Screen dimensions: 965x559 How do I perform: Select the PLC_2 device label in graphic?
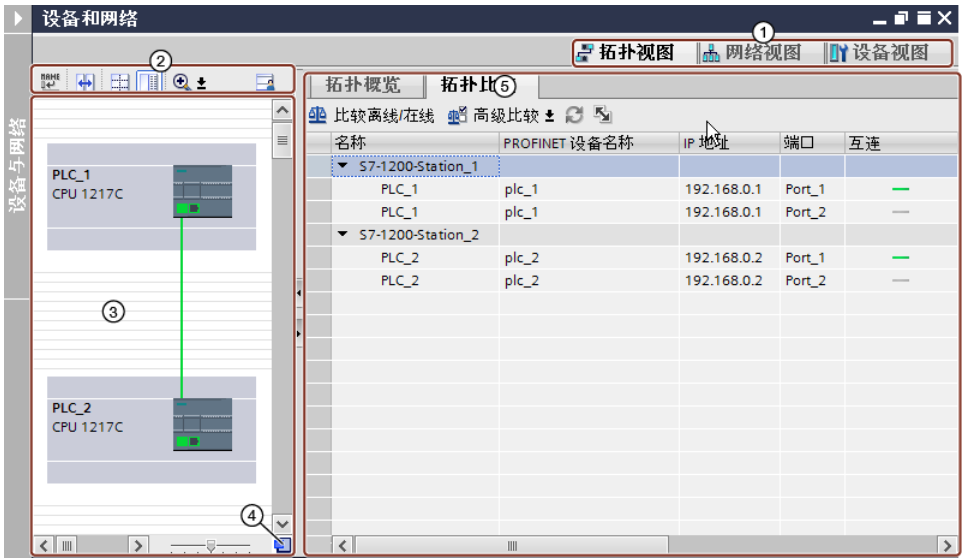click(71, 408)
